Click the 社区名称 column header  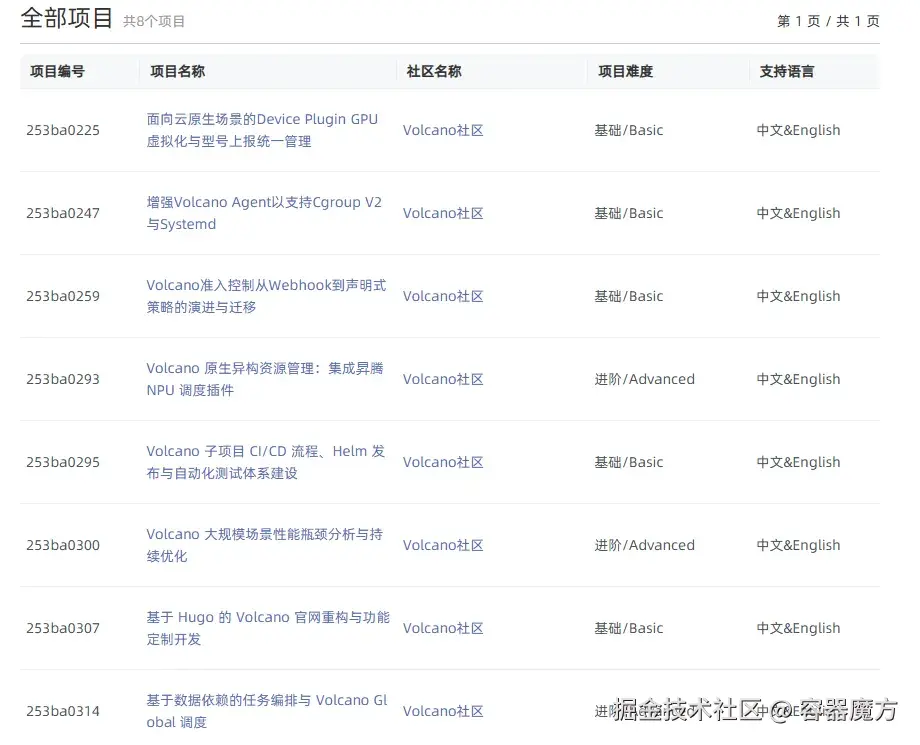coord(434,72)
